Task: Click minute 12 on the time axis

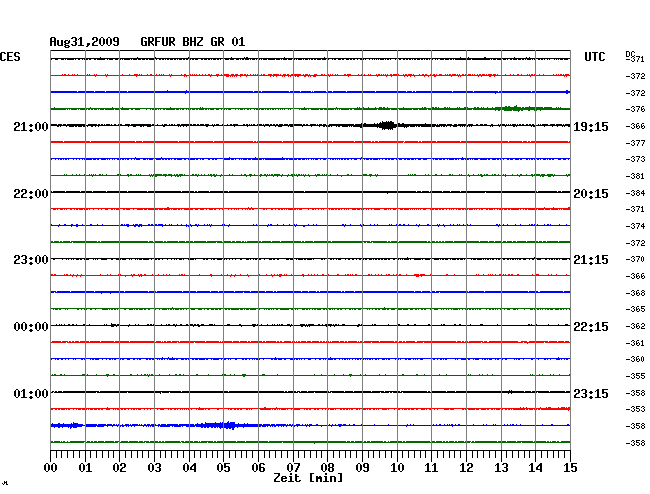Action: click(x=466, y=468)
